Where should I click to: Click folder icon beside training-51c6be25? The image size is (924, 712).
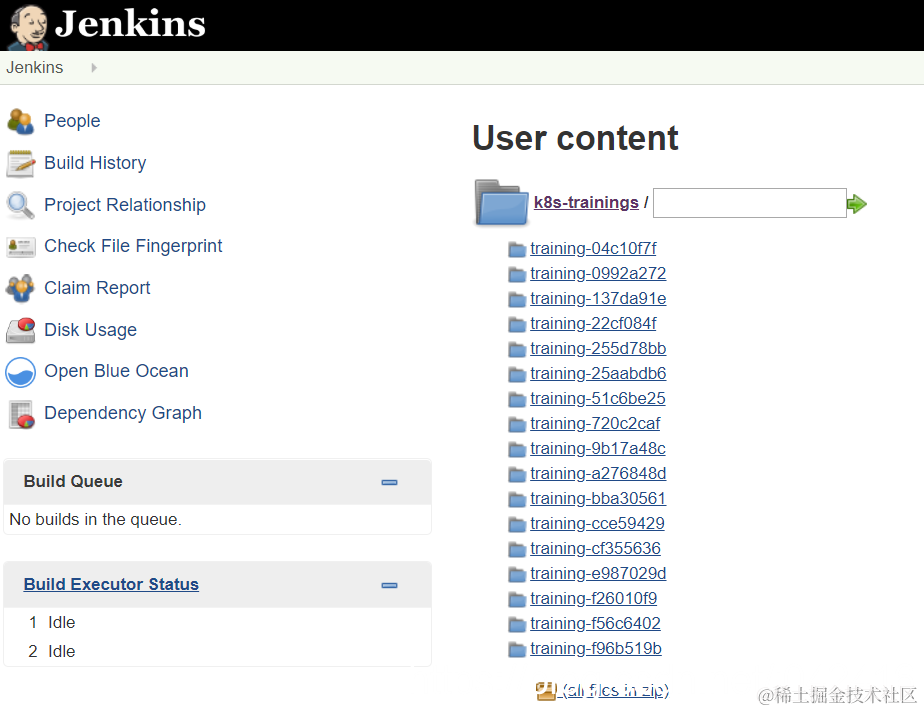click(517, 399)
